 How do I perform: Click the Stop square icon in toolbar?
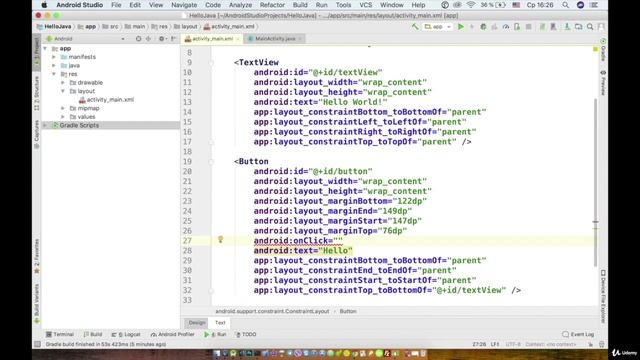click(529, 27)
